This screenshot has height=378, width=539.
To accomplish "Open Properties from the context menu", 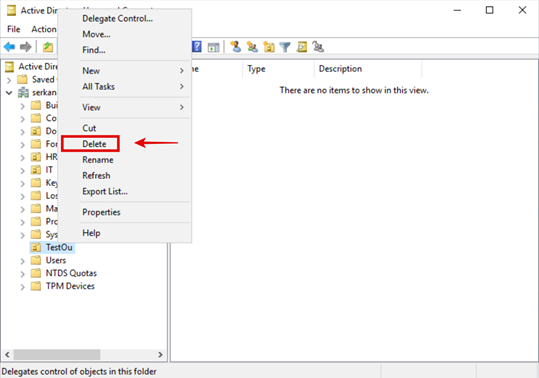I will pyautogui.click(x=125, y=212).
